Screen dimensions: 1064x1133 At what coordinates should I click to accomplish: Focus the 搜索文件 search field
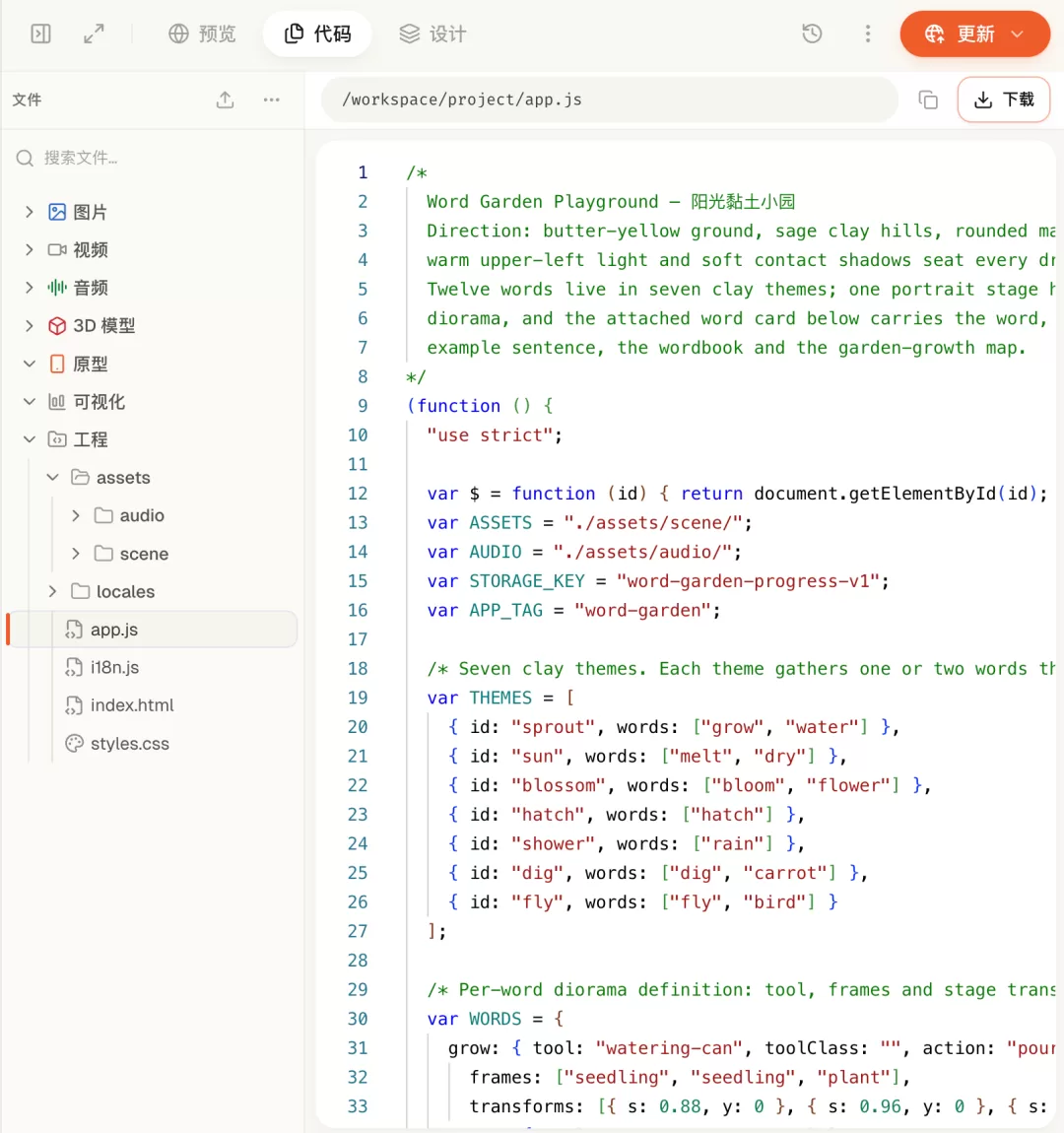[x=153, y=159]
